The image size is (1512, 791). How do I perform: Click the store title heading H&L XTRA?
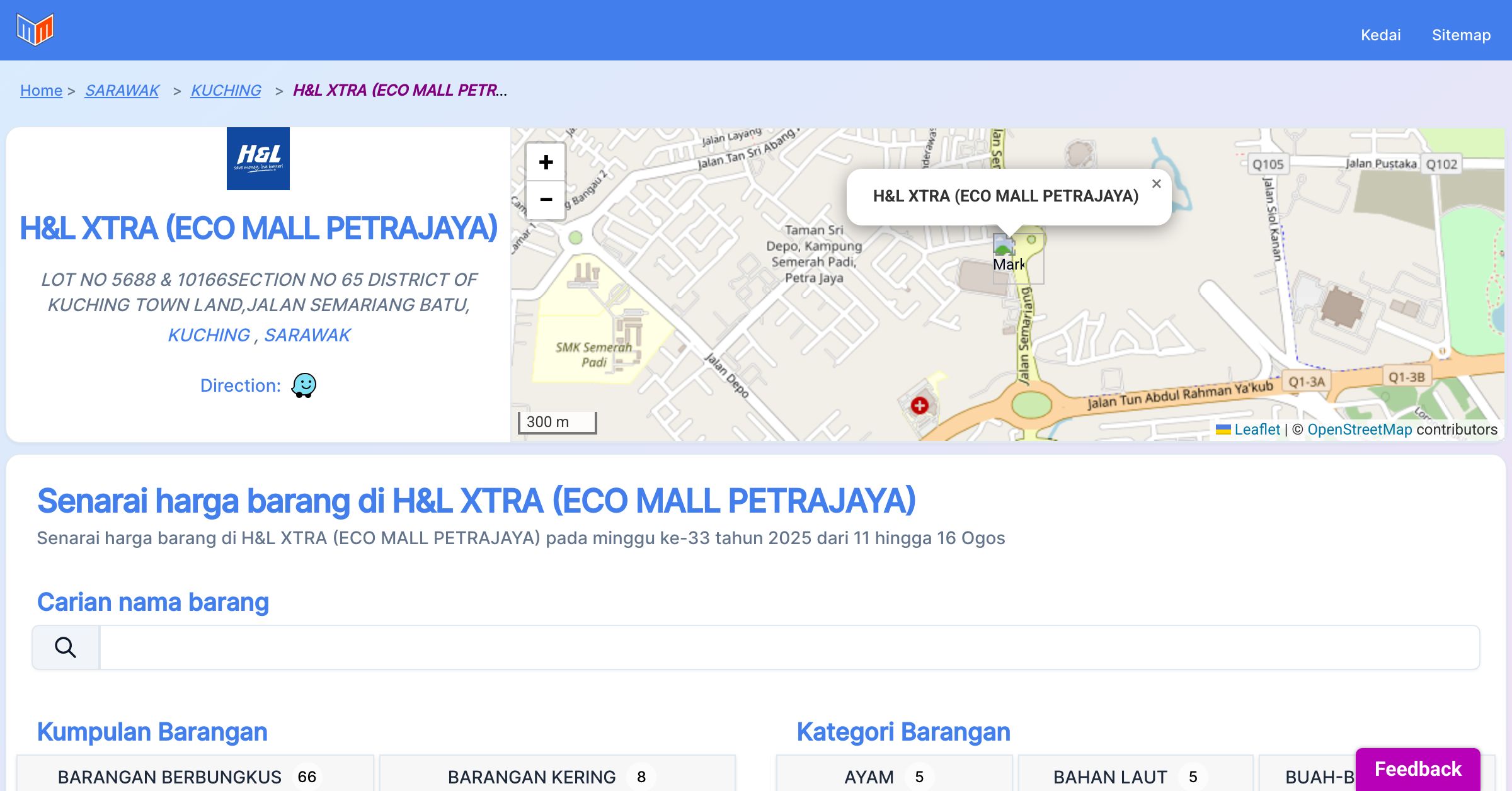click(x=258, y=228)
